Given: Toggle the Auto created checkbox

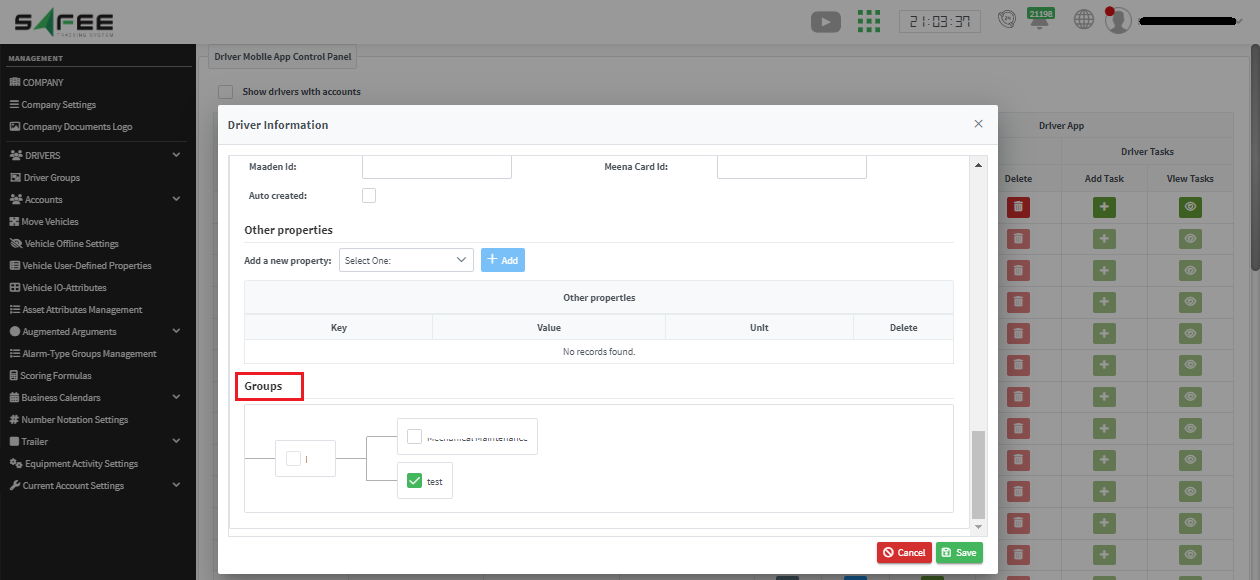Looking at the screenshot, I should 369,196.
